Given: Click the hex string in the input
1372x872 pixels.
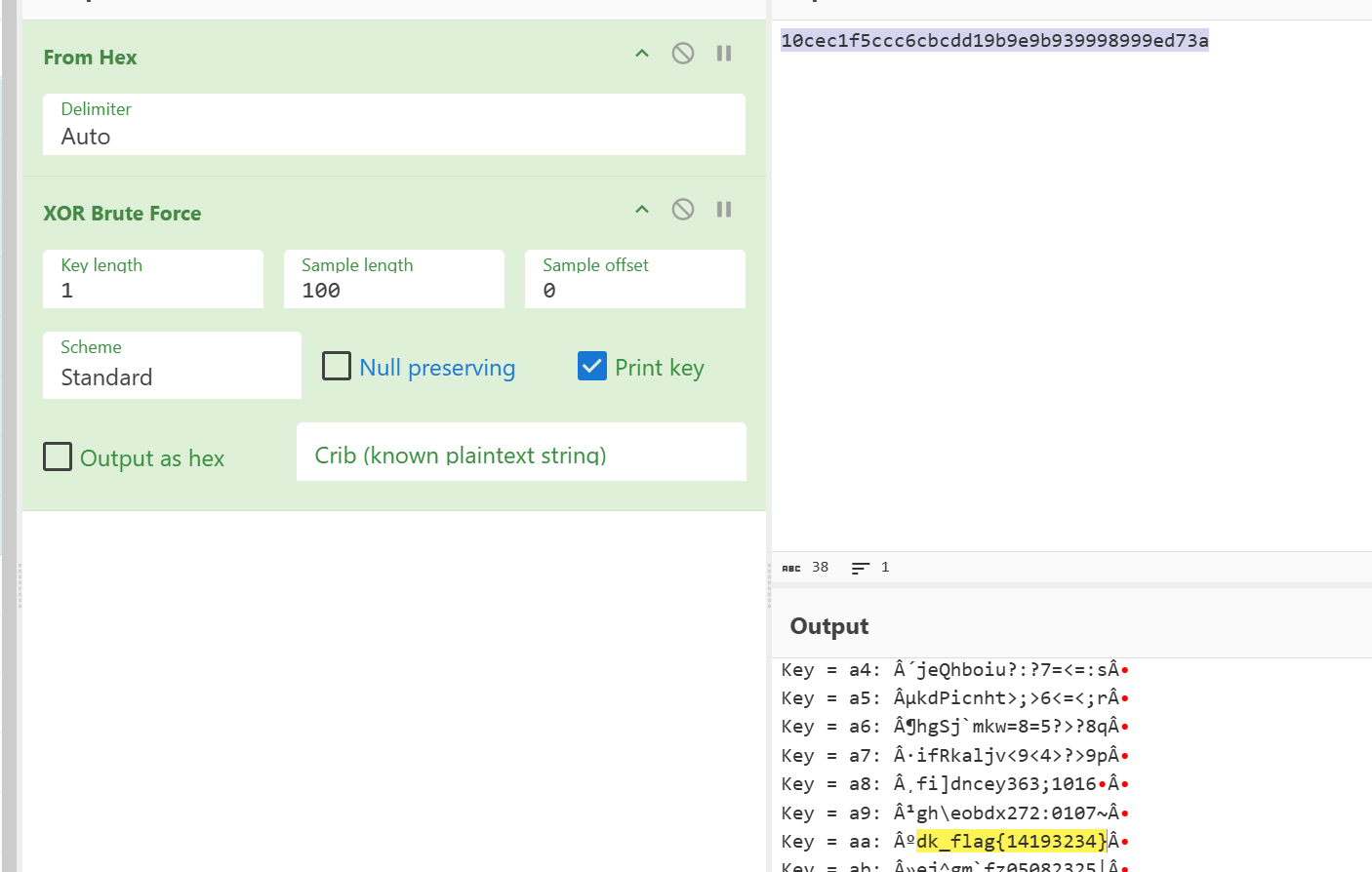Looking at the screenshot, I should (x=994, y=41).
